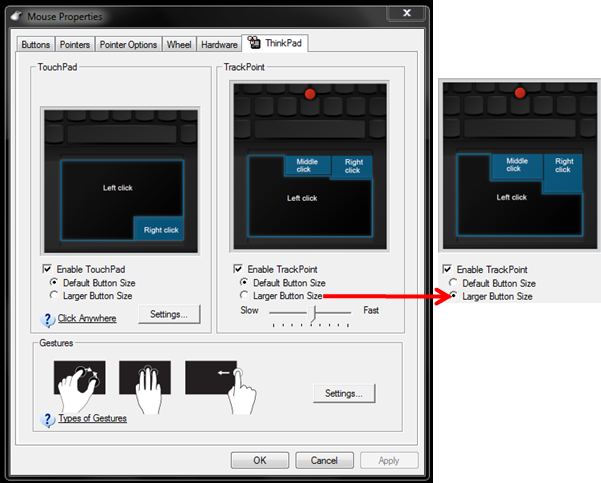The width and height of the screenshot is (601, 483).
Task: Click help icon beside Click Anywhere
Action: pos(48,319)
